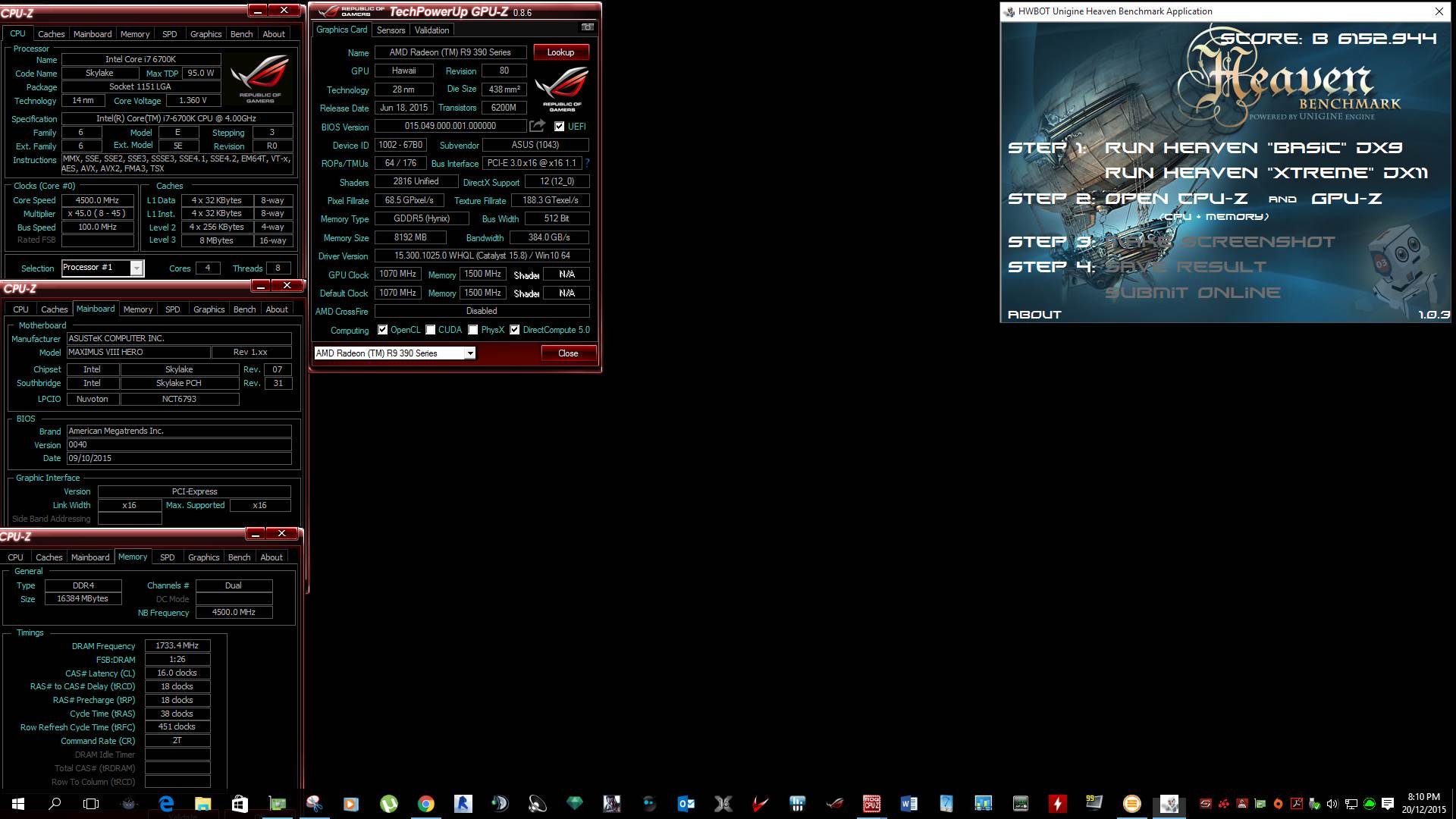
Task: Click ABOUT in the Heaven Benchmark app
Action: click(x=1034, y=315)
